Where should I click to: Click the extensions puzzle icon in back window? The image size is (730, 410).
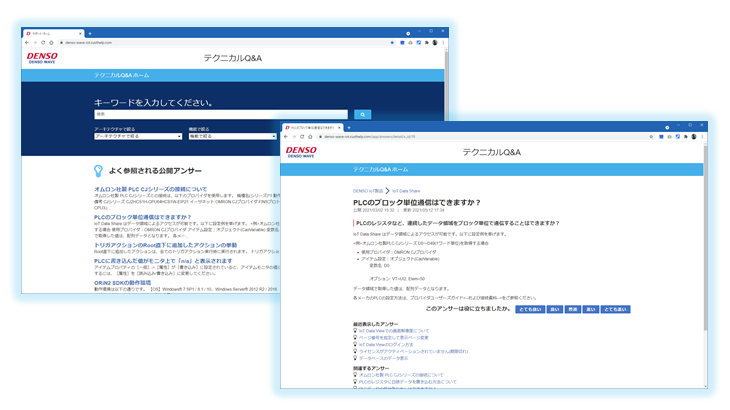click(426, 43)
